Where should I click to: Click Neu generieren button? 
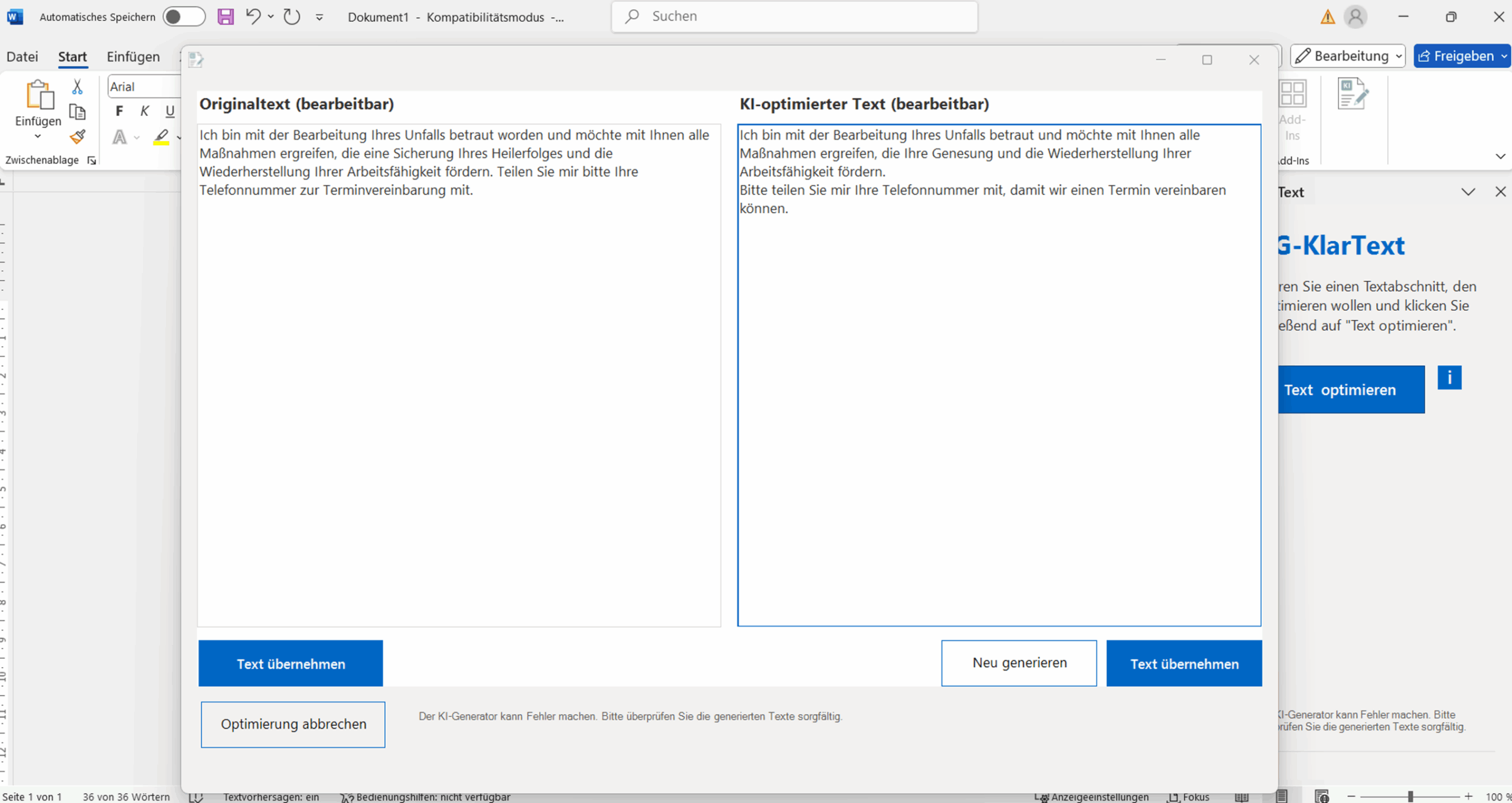point(1019,663)
